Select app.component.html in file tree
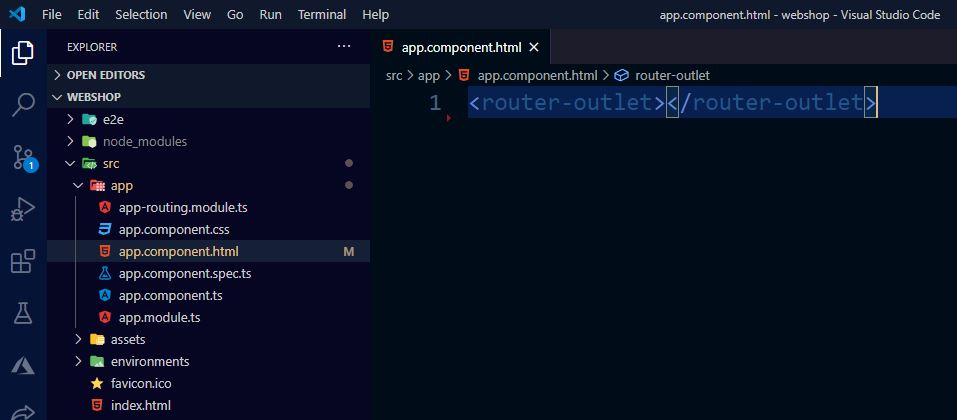Viewport: 957px width, 420px height. click(x=179, y=252)
